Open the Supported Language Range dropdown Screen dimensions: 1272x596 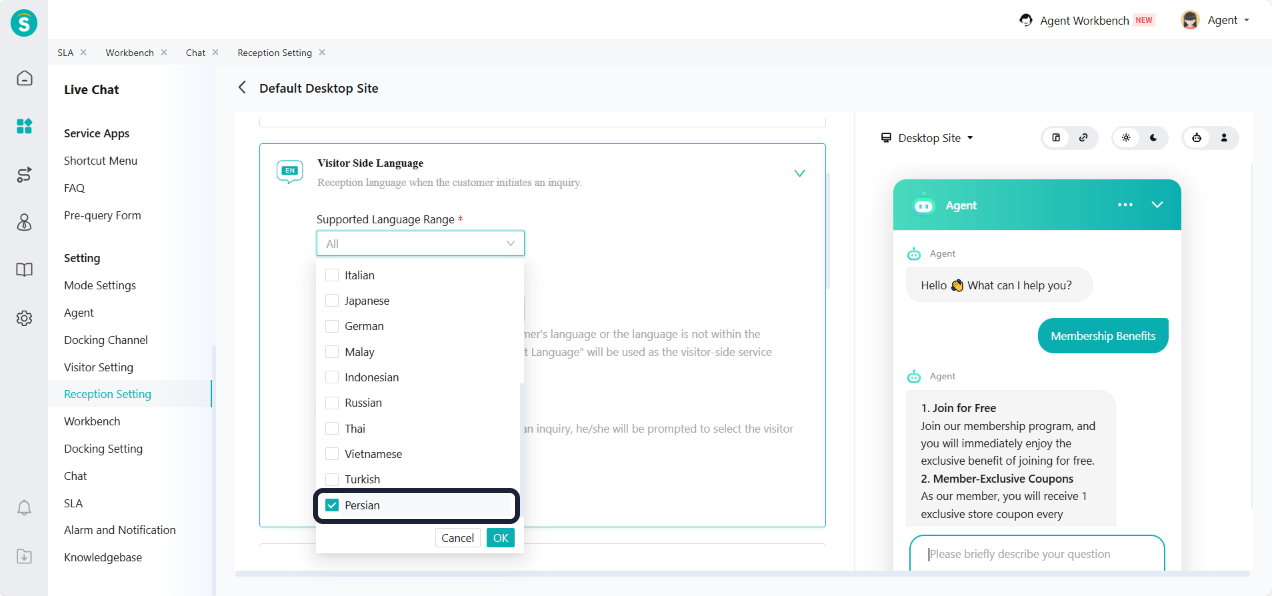(x=420, y=243)
